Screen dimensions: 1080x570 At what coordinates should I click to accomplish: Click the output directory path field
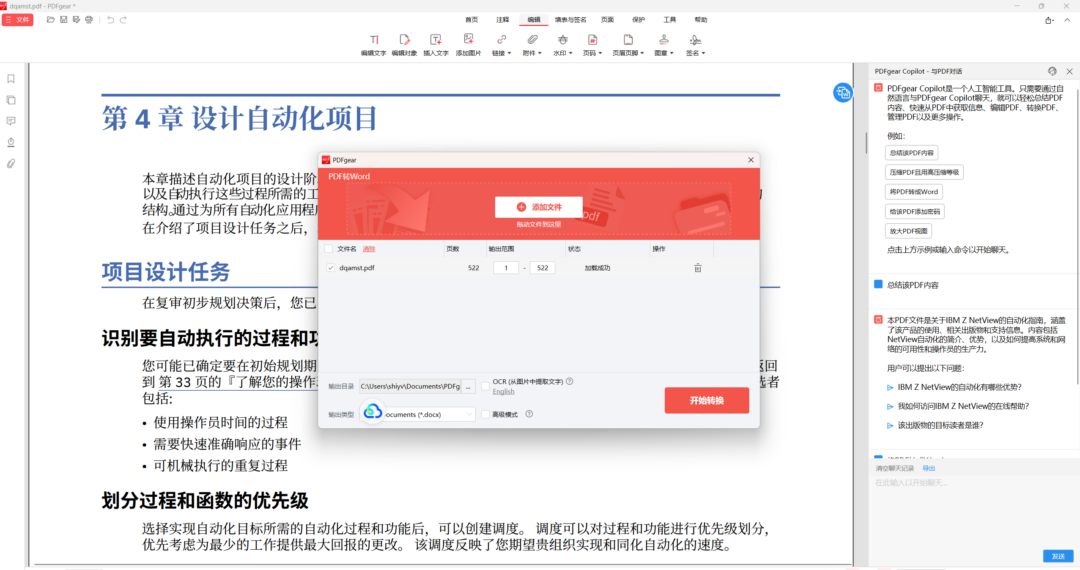(410, 386)
